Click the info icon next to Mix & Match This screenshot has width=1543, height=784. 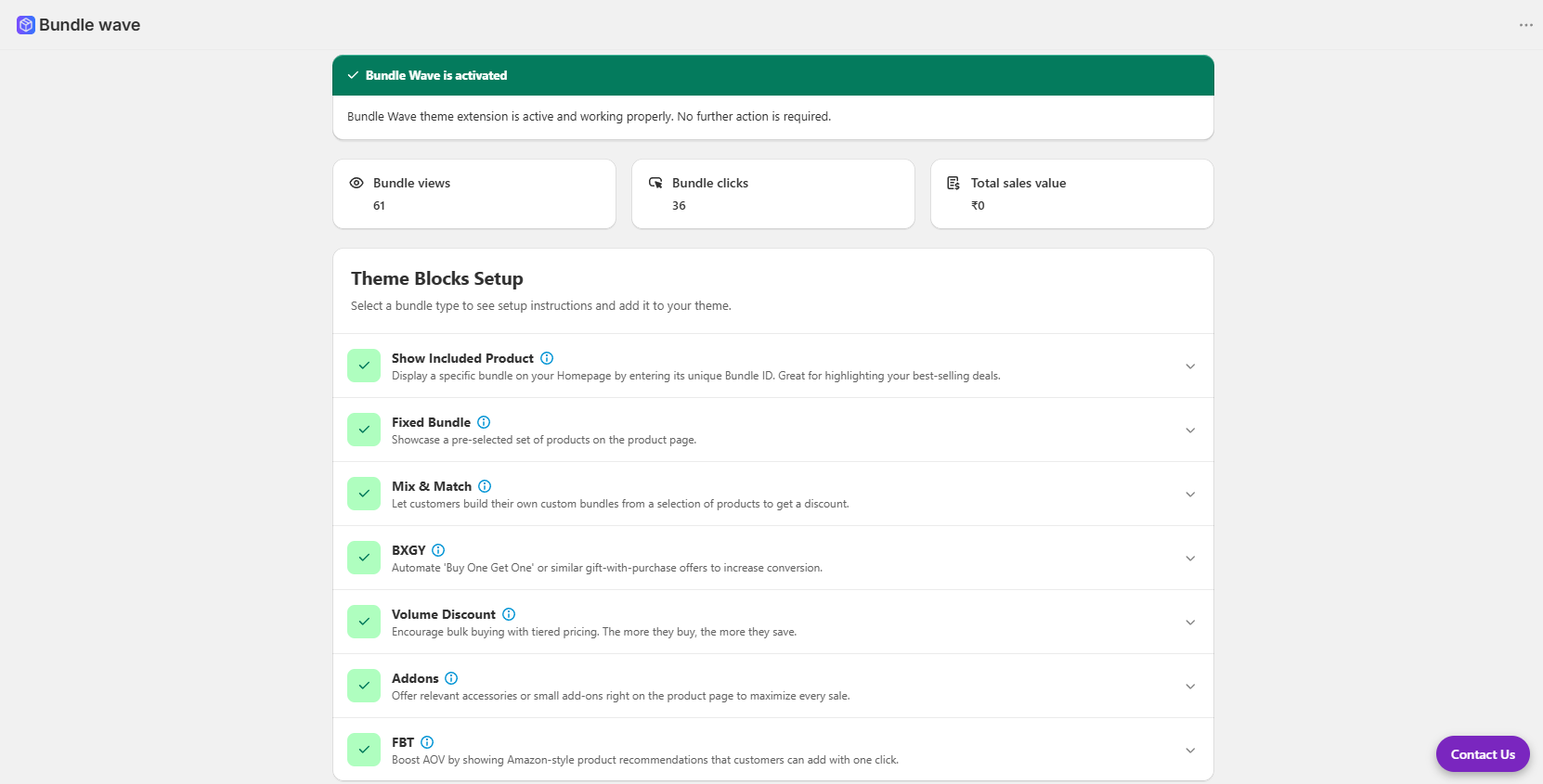tap(485, 486)
